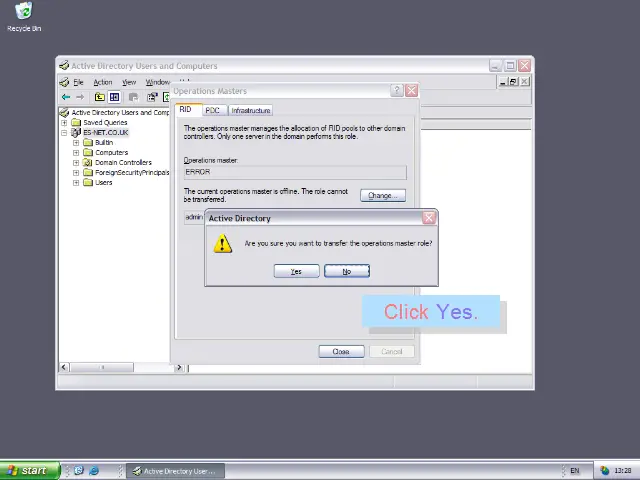Select the Domain Controllers OU
Viewport: 640px width, 480px height.
pyautogui.click(x=123, y=162)
